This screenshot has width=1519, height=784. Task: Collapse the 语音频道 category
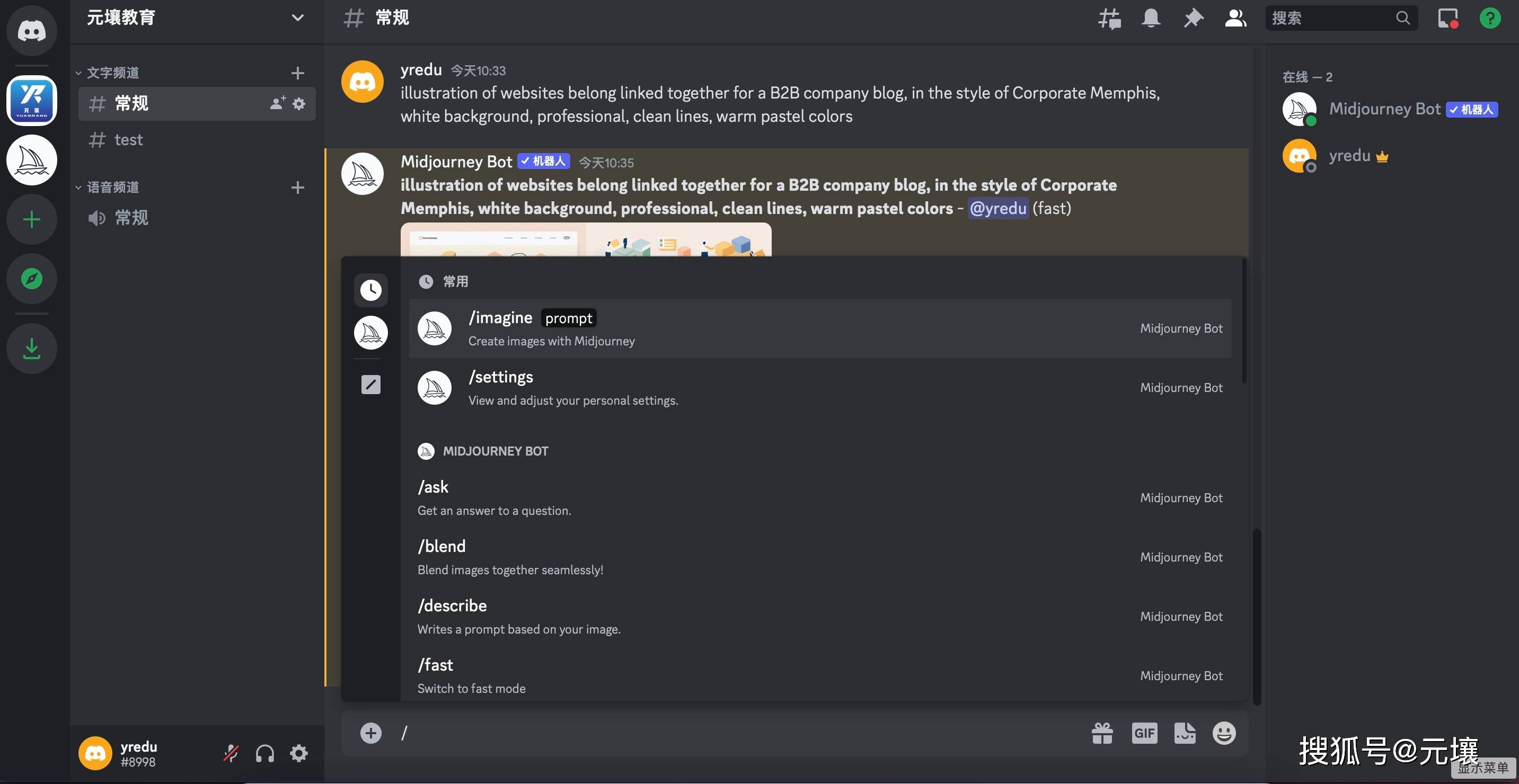[x=113, y=187]
